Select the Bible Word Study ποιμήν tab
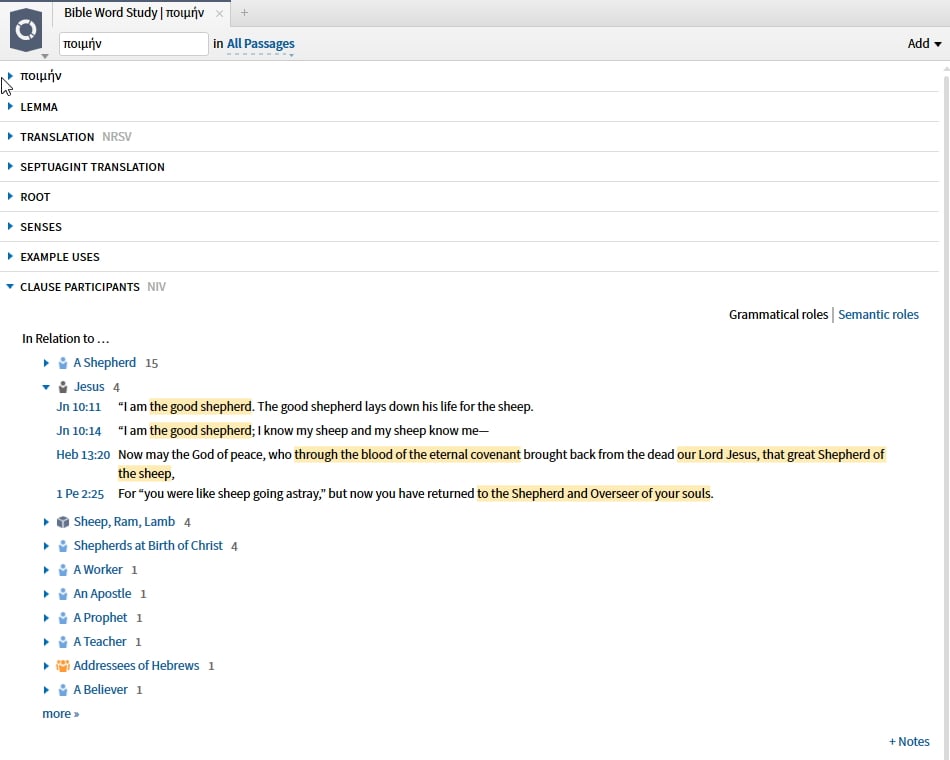 (x=134, y=13)
